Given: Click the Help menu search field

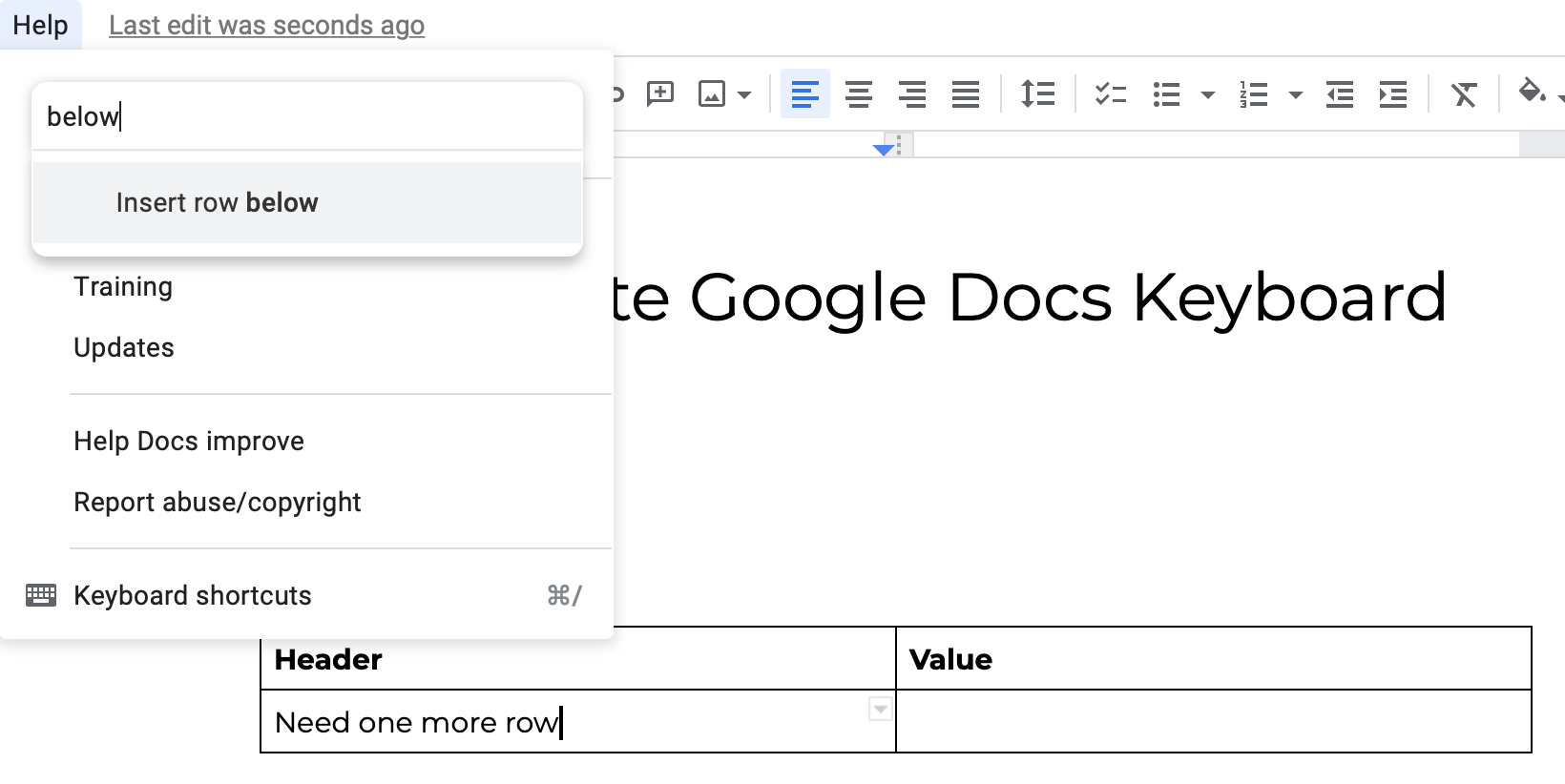Looking at the screenshot, I should (307, 116).
